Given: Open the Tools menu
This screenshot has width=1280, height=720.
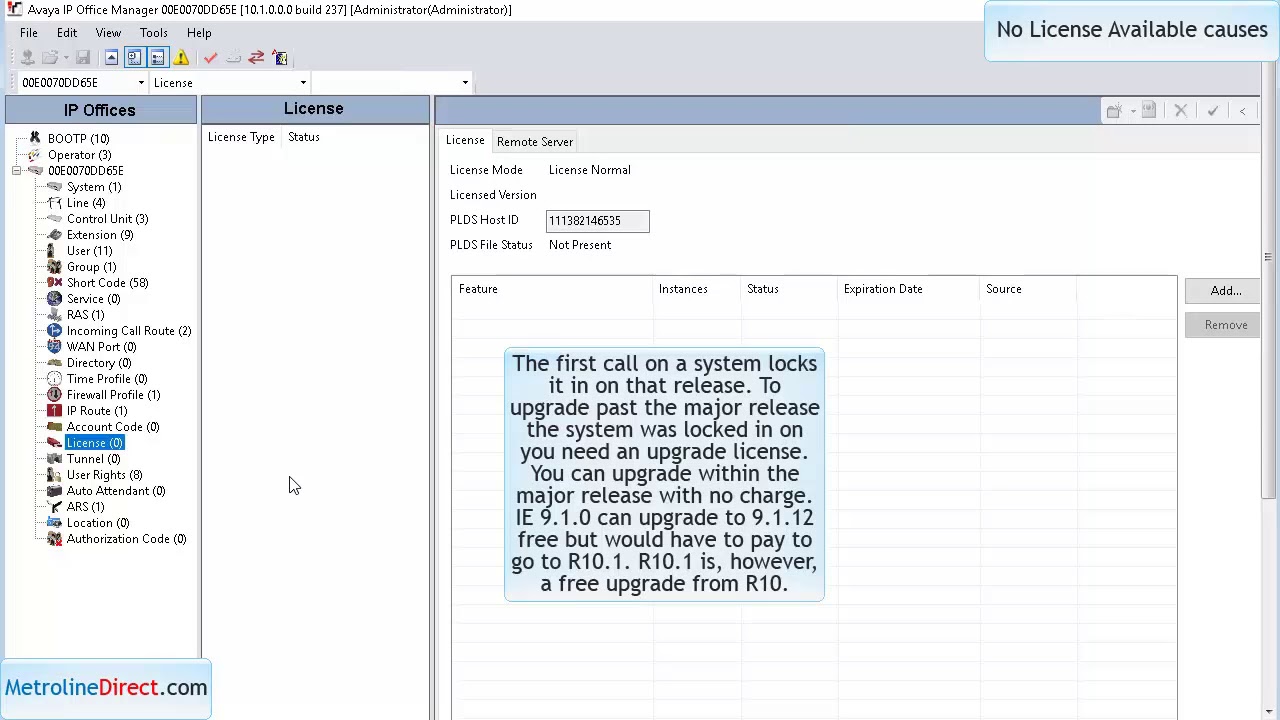Looking at the screenshot, I should [153, 33].
